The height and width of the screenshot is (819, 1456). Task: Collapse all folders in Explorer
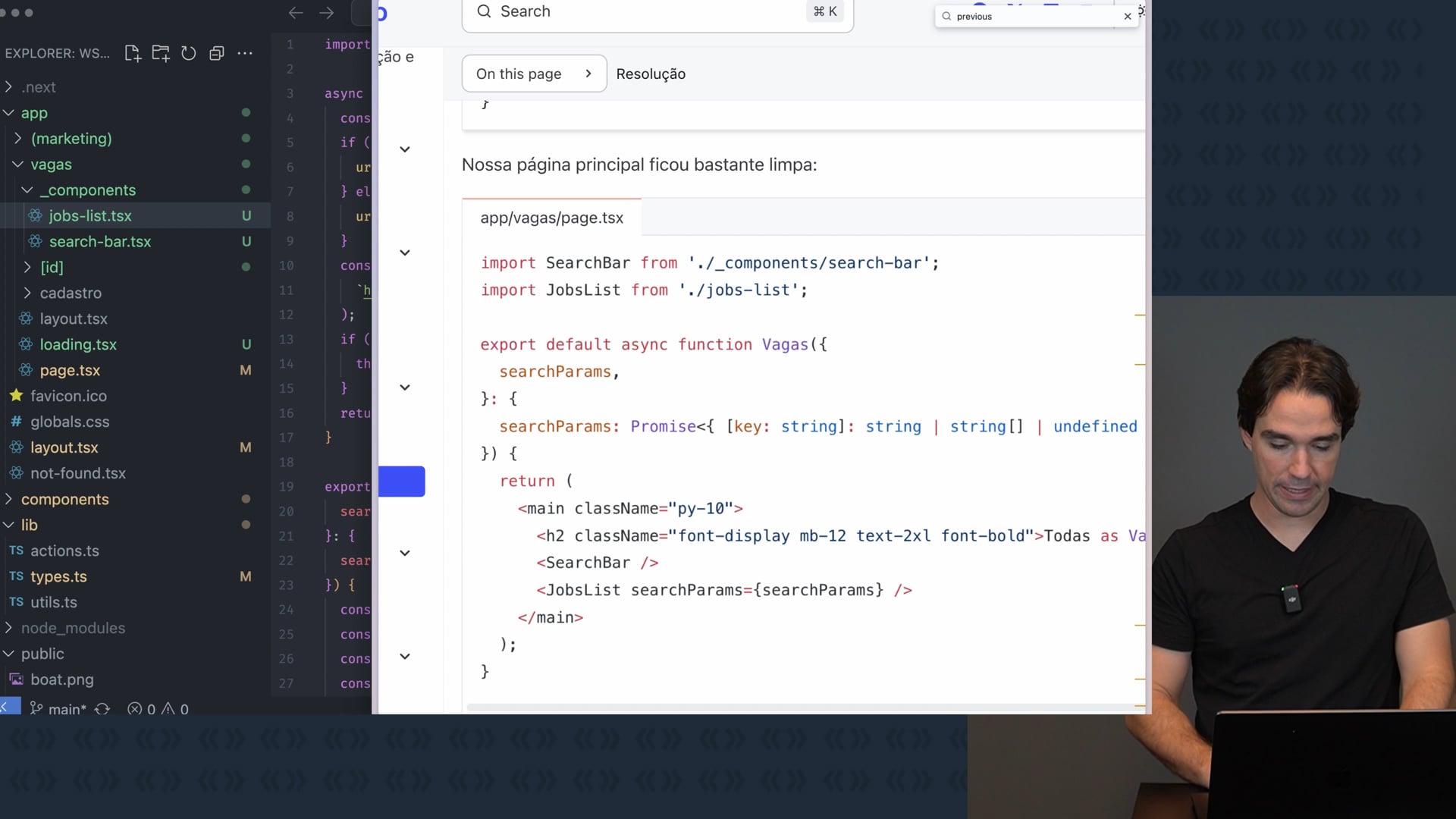(217, 53)
